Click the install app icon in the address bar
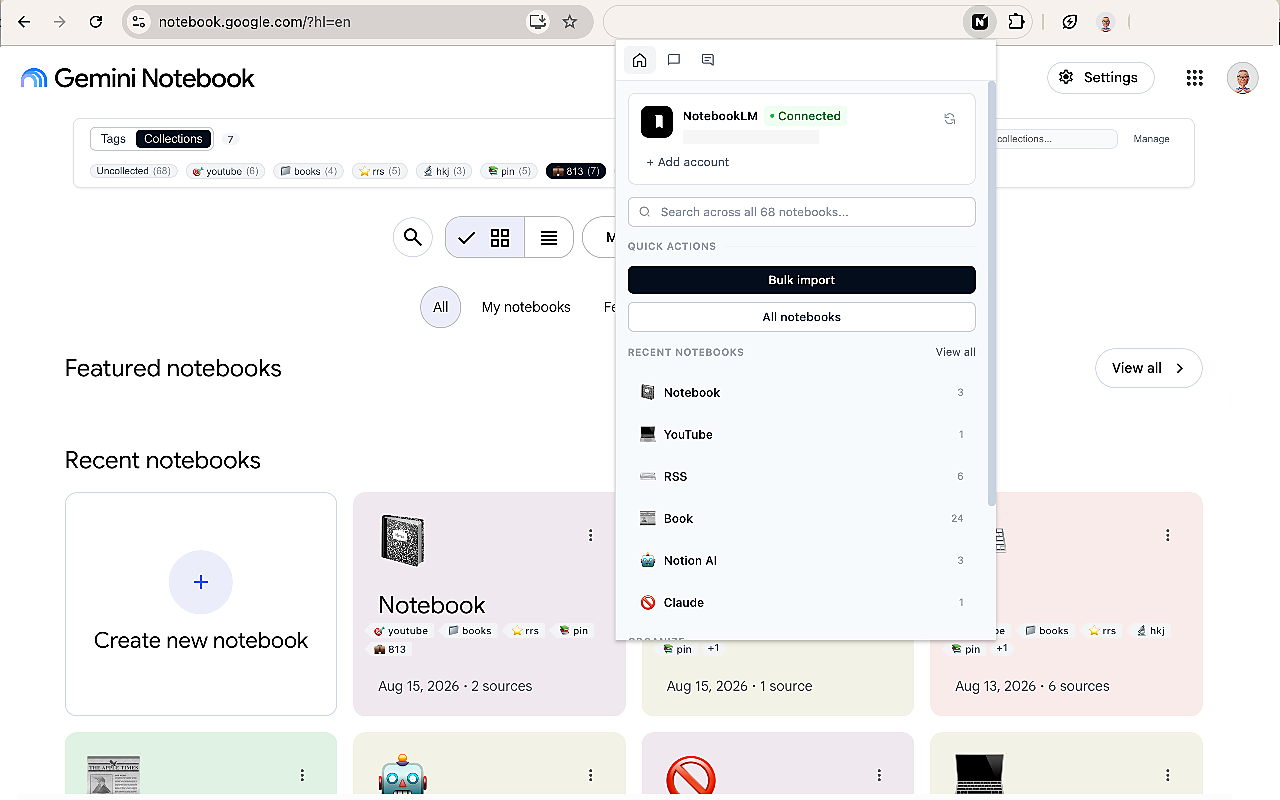The image size is (1280, 800). [x=538, y=21]
